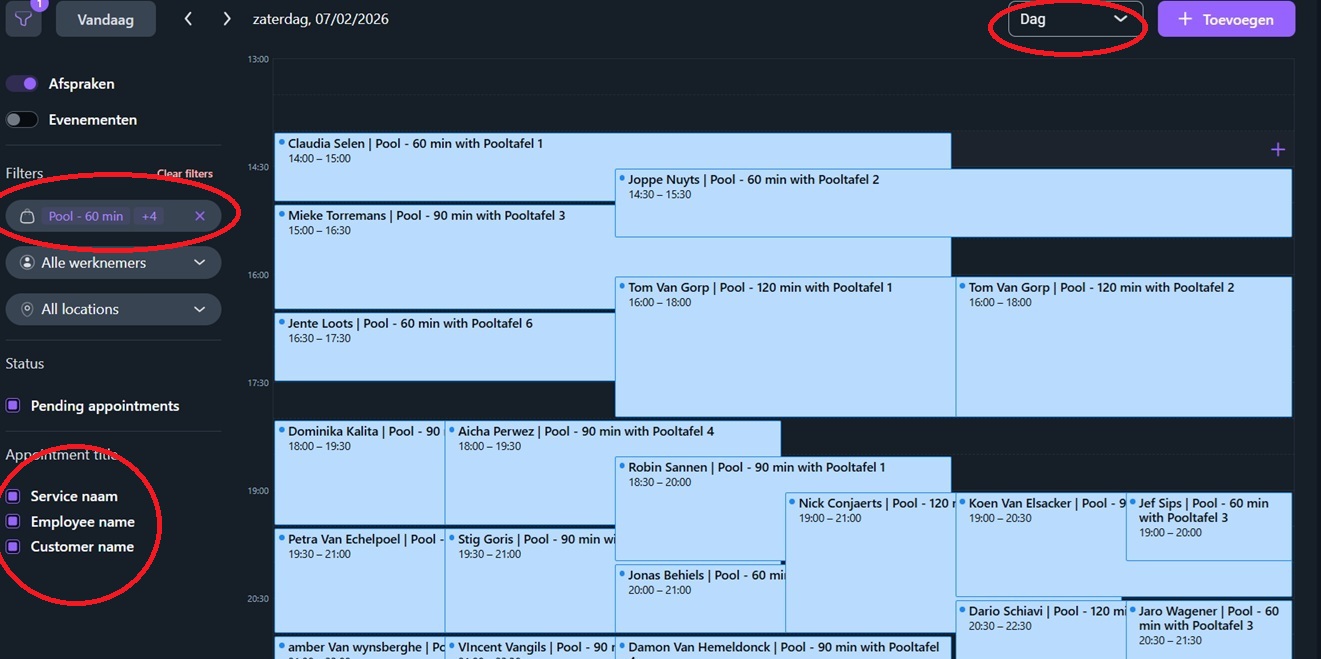Uncheck Pending appointments checkbox

coord(13,406)
